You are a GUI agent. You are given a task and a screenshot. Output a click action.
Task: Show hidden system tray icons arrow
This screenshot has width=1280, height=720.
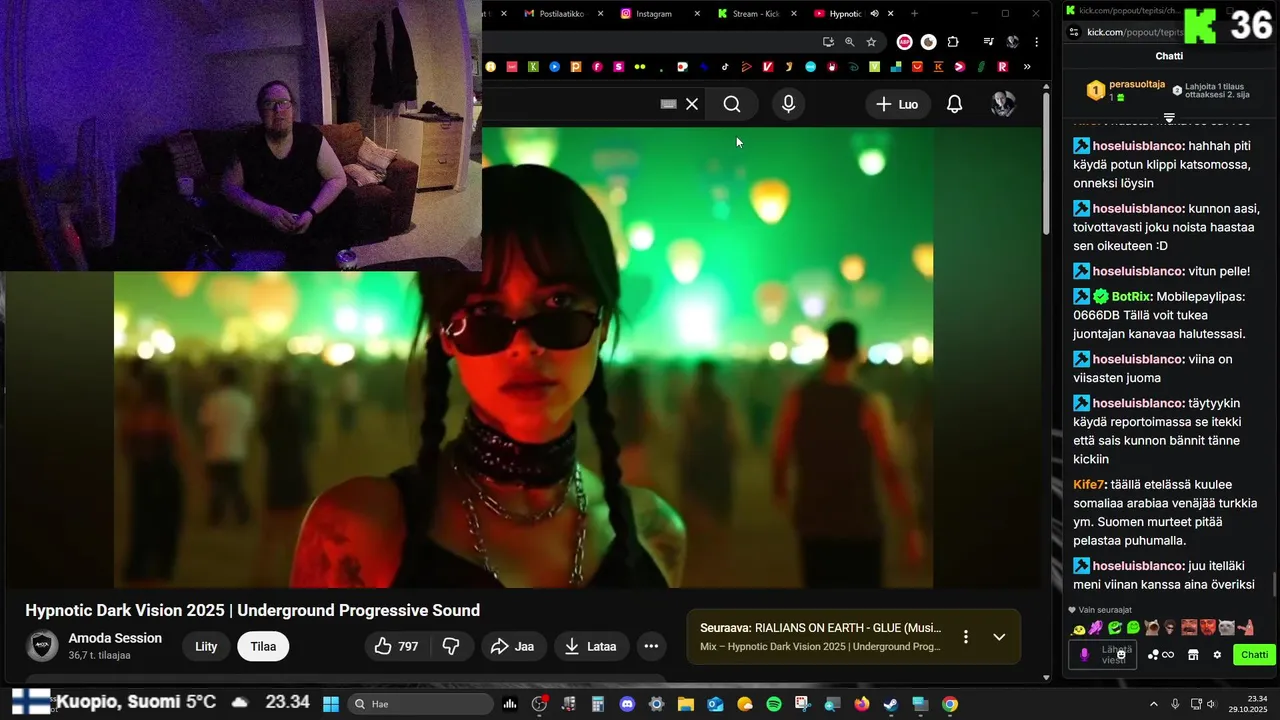(x=1153, y=704)
